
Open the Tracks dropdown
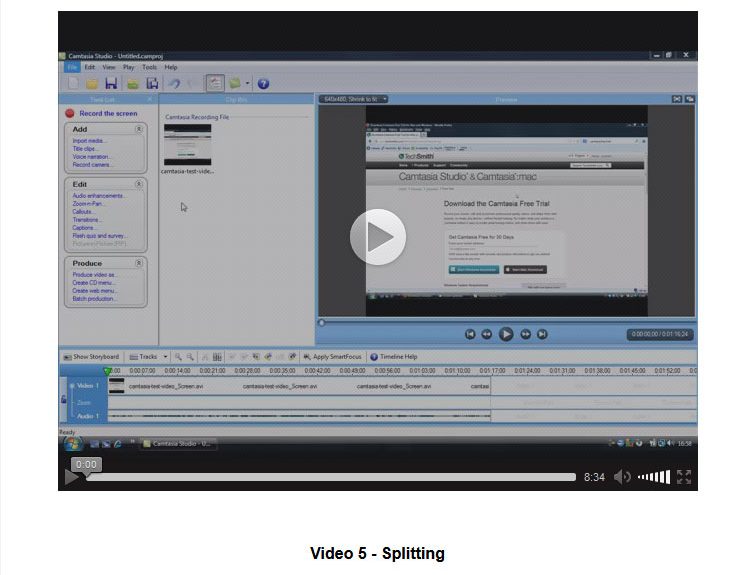[149, 357]
